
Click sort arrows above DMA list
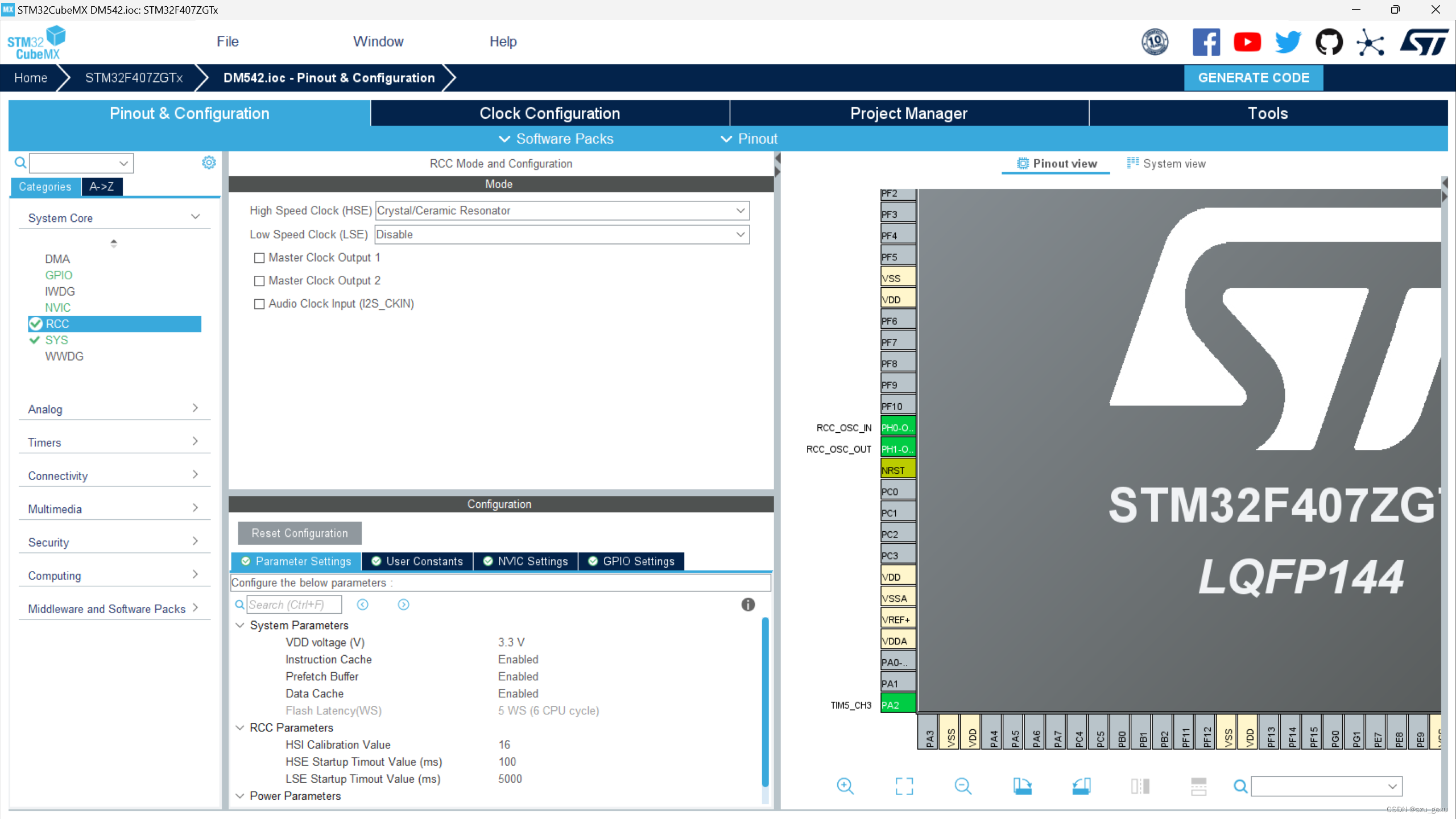tap(114, 243)
